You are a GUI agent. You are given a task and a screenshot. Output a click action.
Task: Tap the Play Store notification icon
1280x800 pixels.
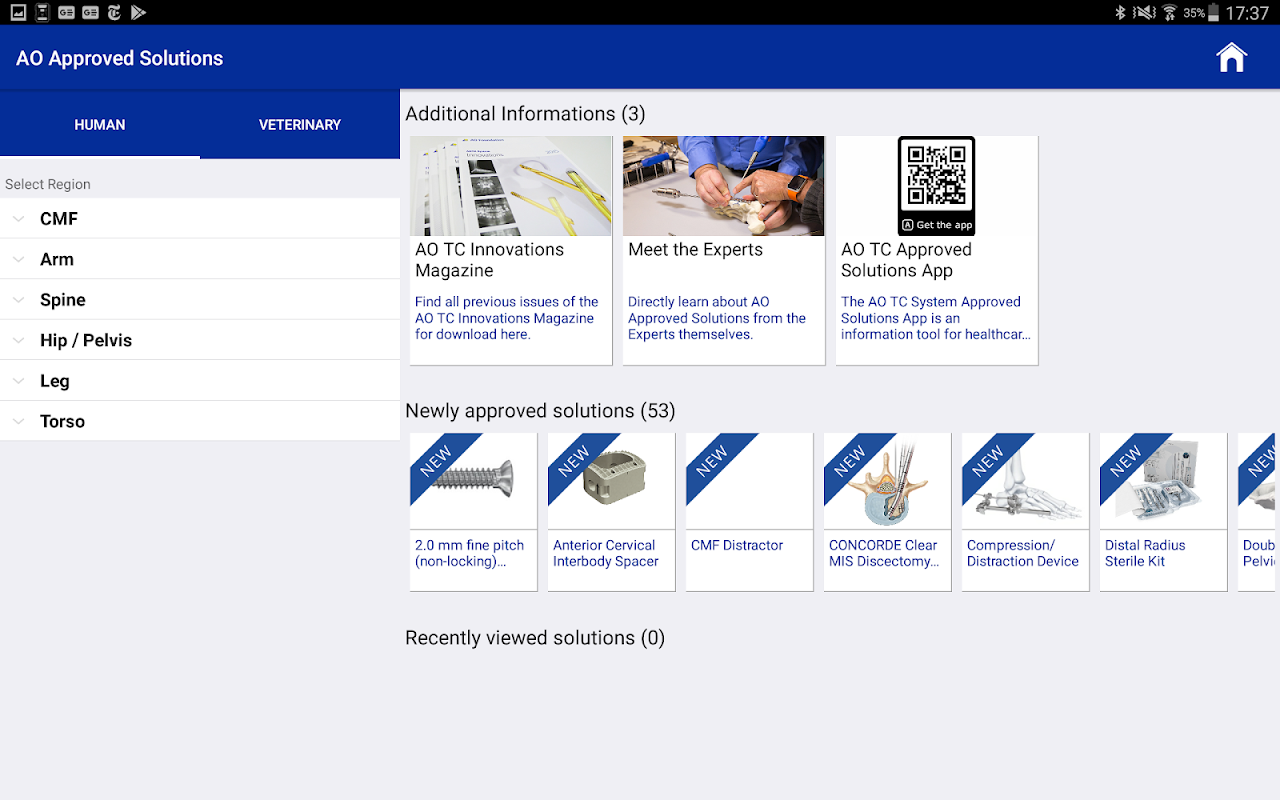pyautogui.click(x=138, y=12)
